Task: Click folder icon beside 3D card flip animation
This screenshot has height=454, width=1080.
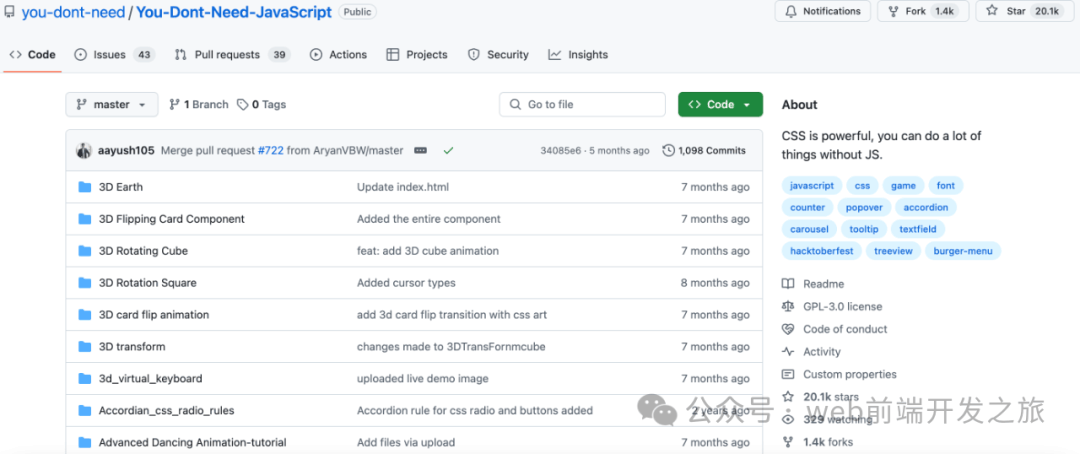Action: point(85,314)
